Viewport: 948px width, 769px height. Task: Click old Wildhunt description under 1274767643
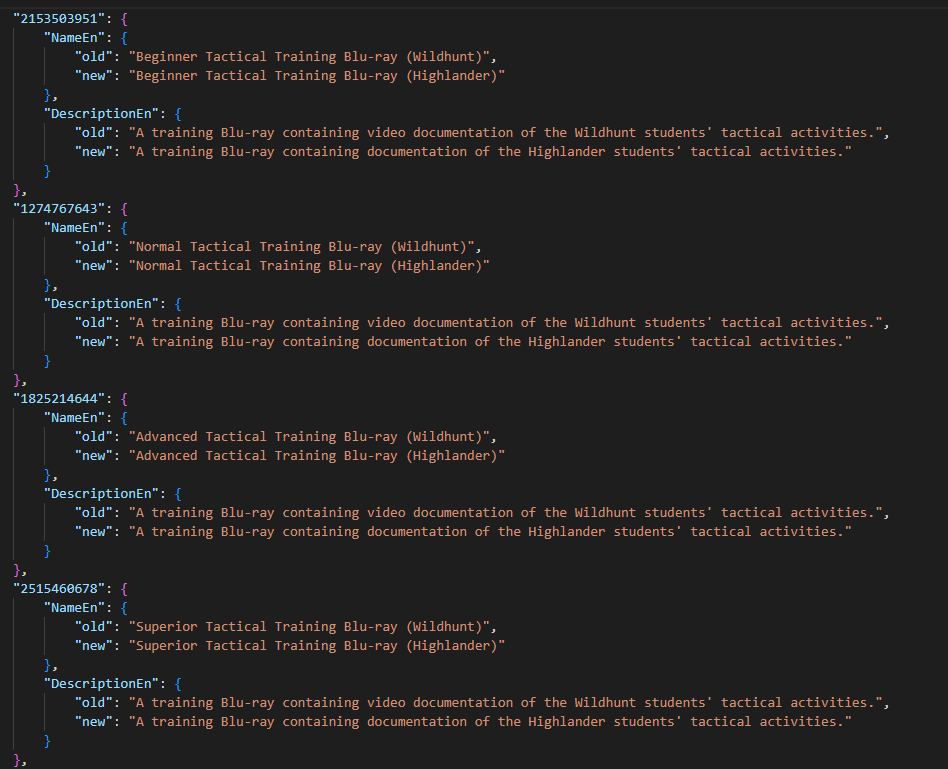pos(505,322)
